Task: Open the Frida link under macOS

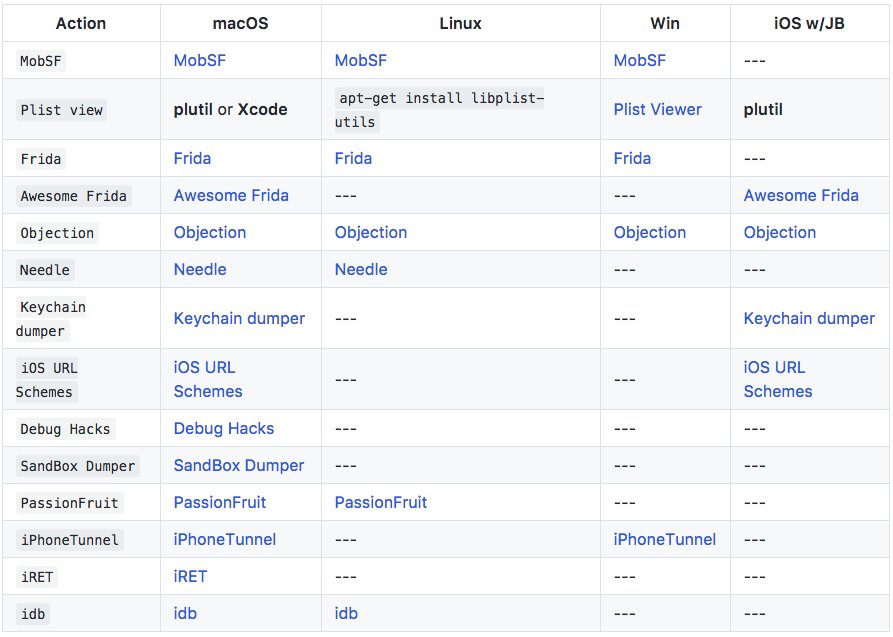Action: point(192,158)
